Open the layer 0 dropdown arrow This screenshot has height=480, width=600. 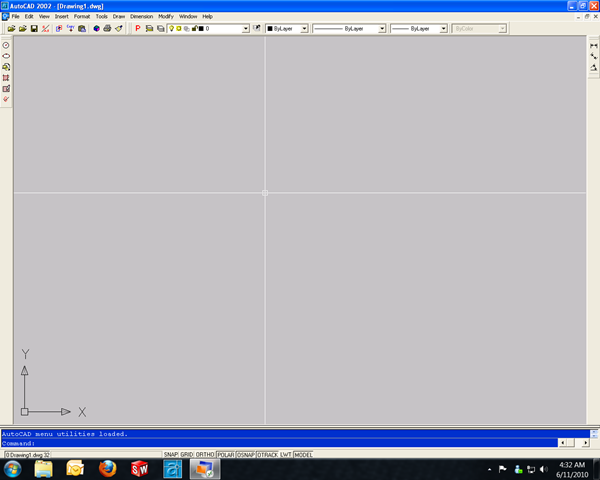(x=246, y=29)
